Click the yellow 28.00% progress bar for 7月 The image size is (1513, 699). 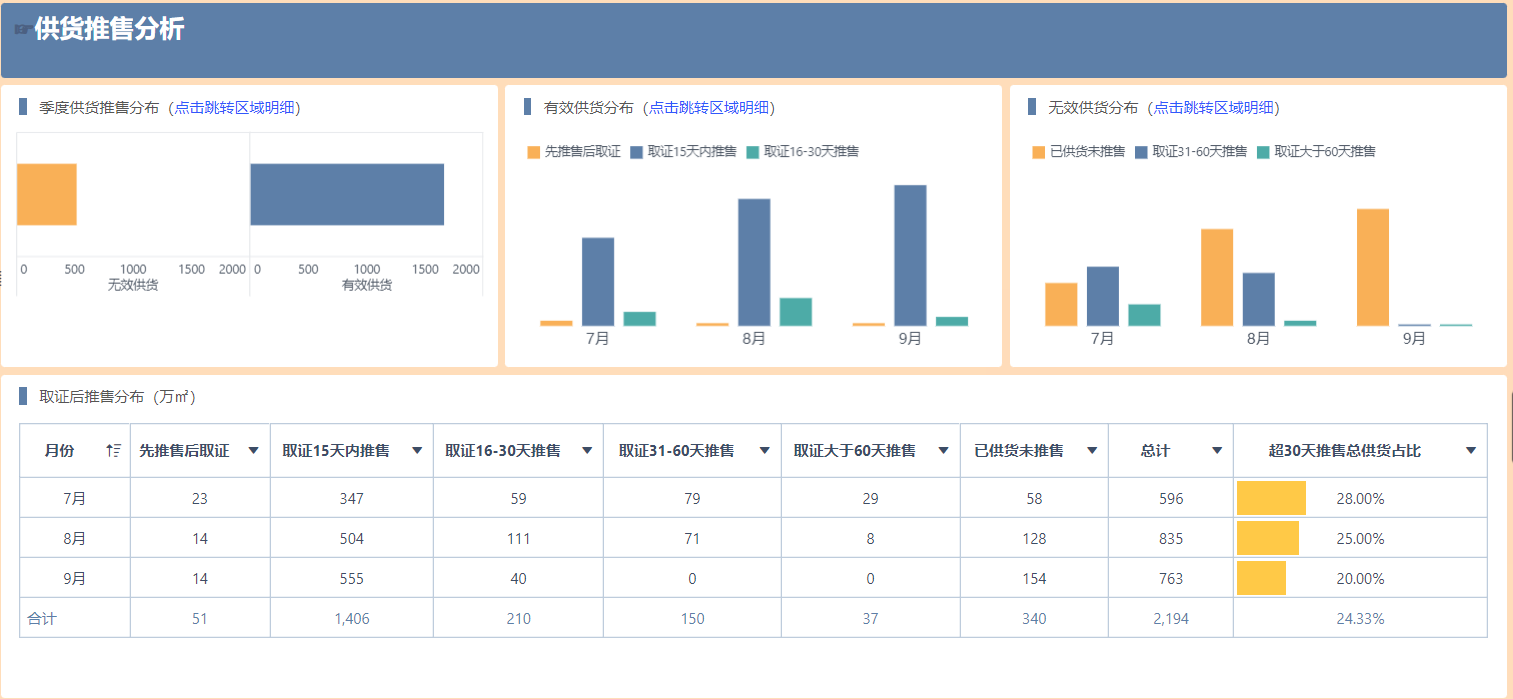coord(1271,498)
